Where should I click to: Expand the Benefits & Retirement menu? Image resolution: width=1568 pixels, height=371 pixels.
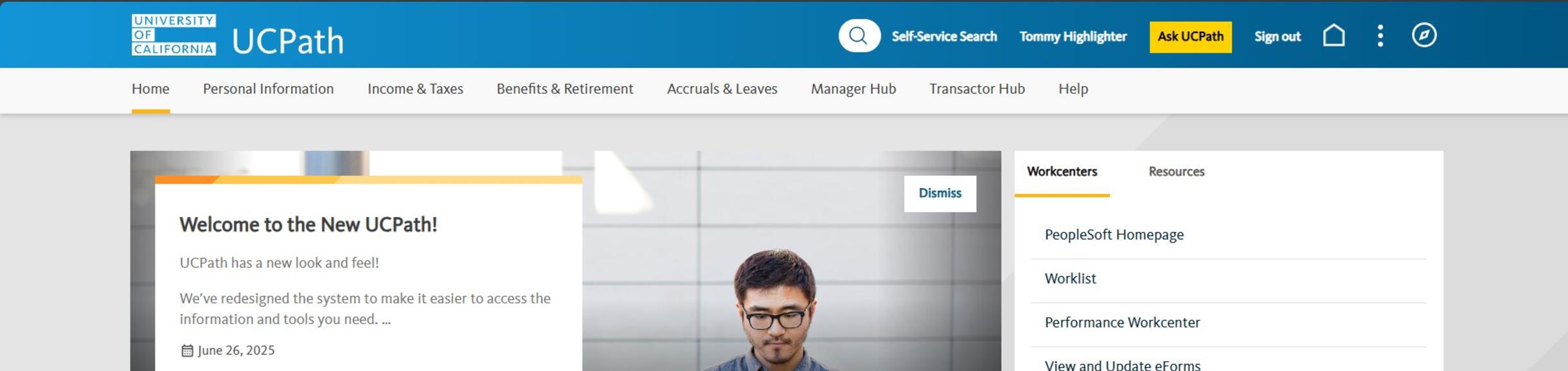[565, 89]
